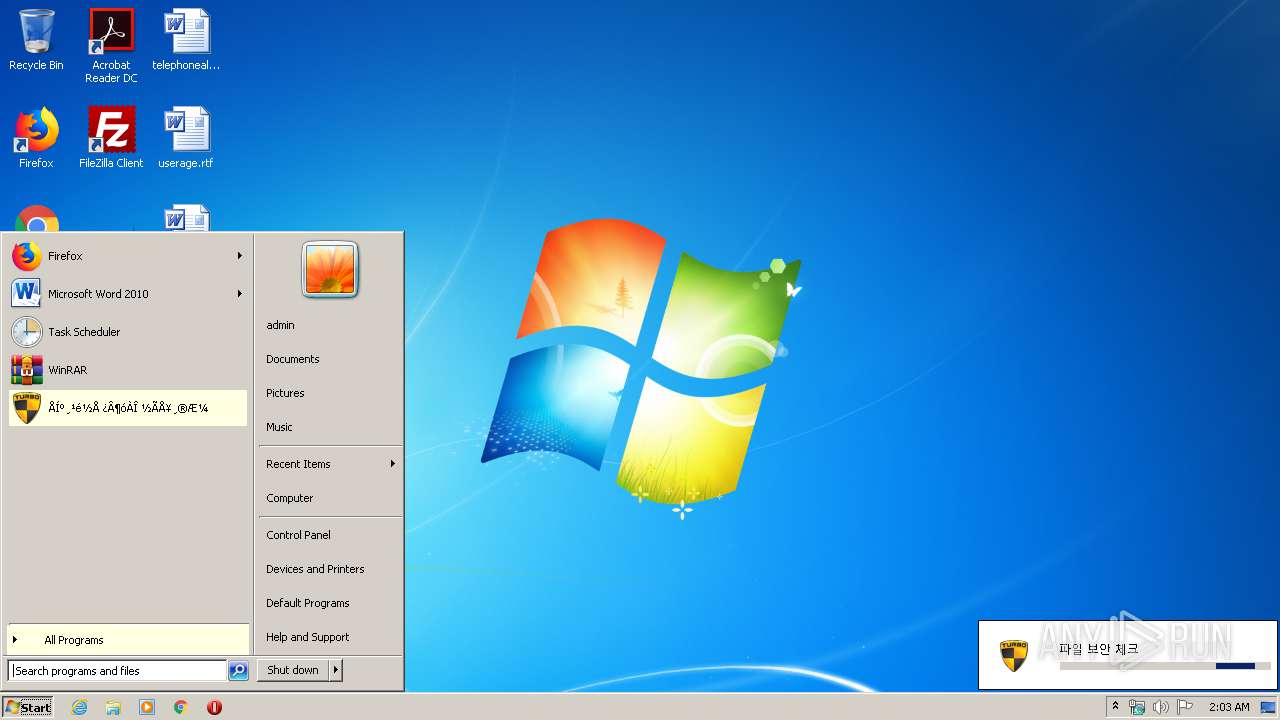Open Documents from Start menu
Viewport: 1280px width, 720px height.
330,359
